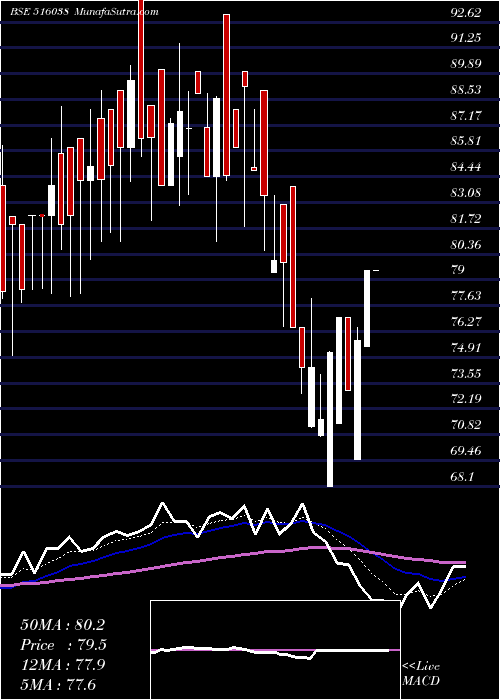Click the 84.44 price axis label
The height and width of the screenshot is (700, 500).
pyautogui.click(x=466, y=167)
